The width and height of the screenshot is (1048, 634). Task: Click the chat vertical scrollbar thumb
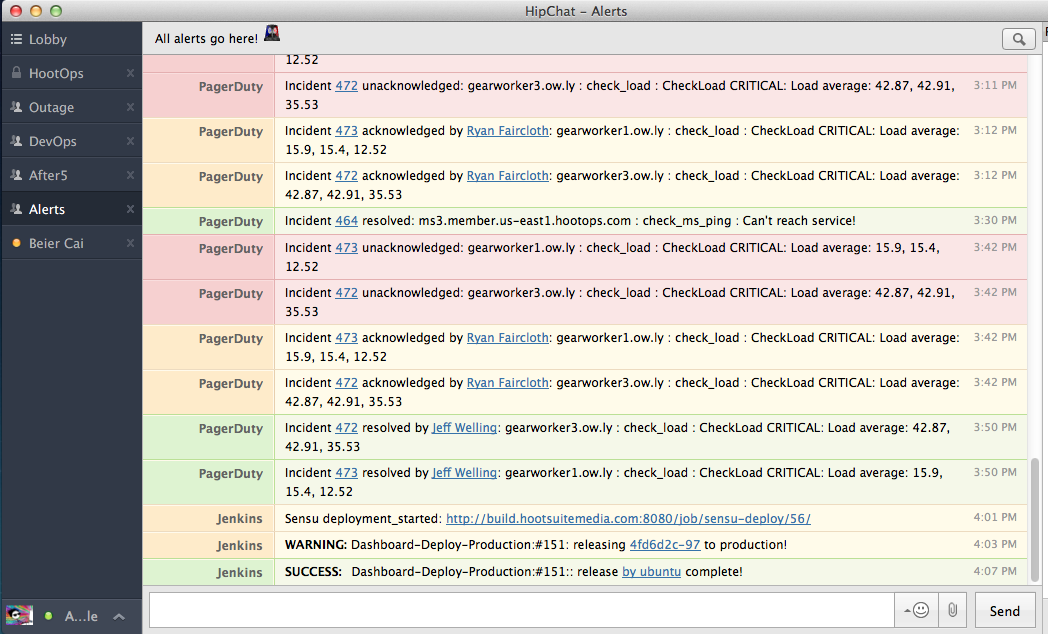[1035, 520]
